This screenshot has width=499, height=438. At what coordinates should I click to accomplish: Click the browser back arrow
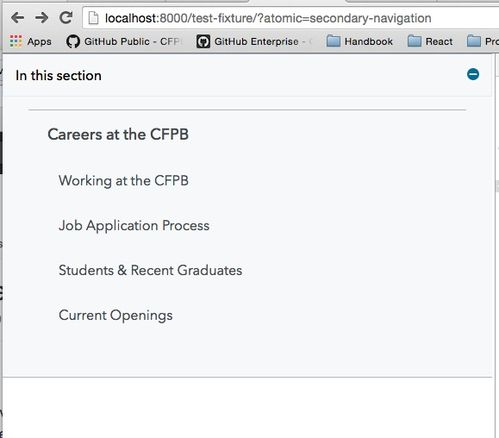coord(17,18)
